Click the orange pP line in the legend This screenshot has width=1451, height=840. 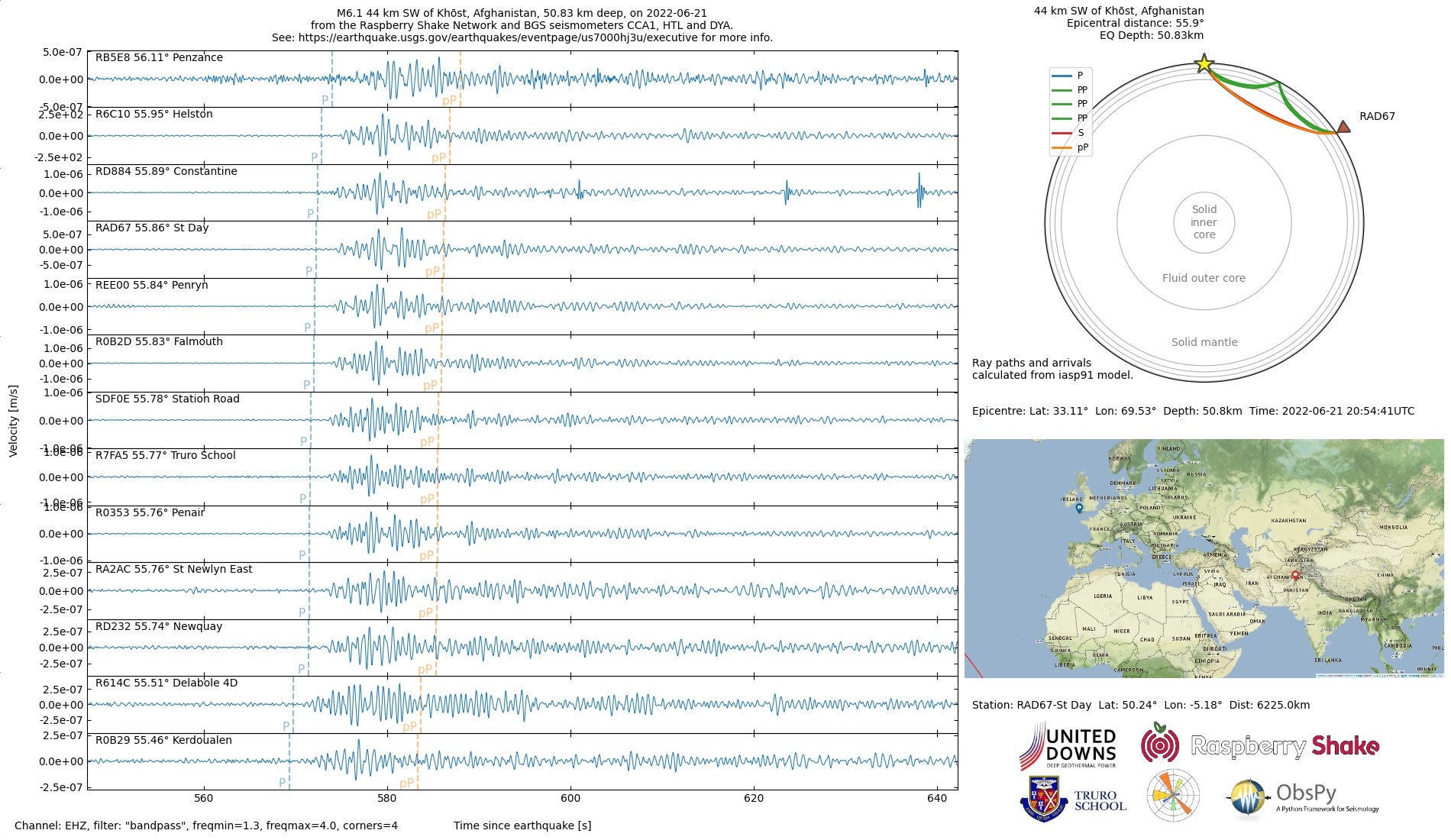click(1062, 147)
